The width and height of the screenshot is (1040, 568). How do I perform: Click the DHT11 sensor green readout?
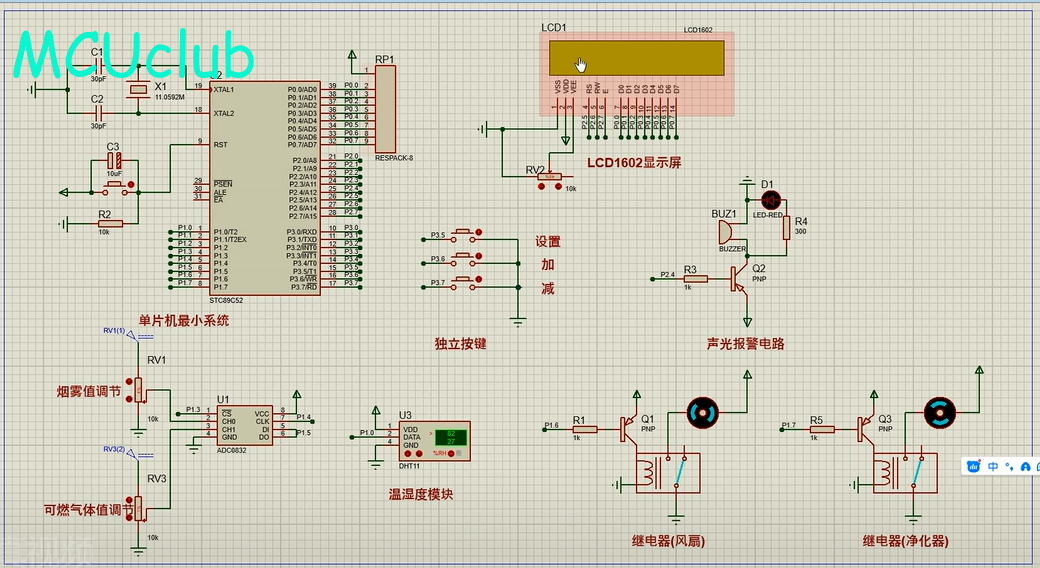coord(446,437)
